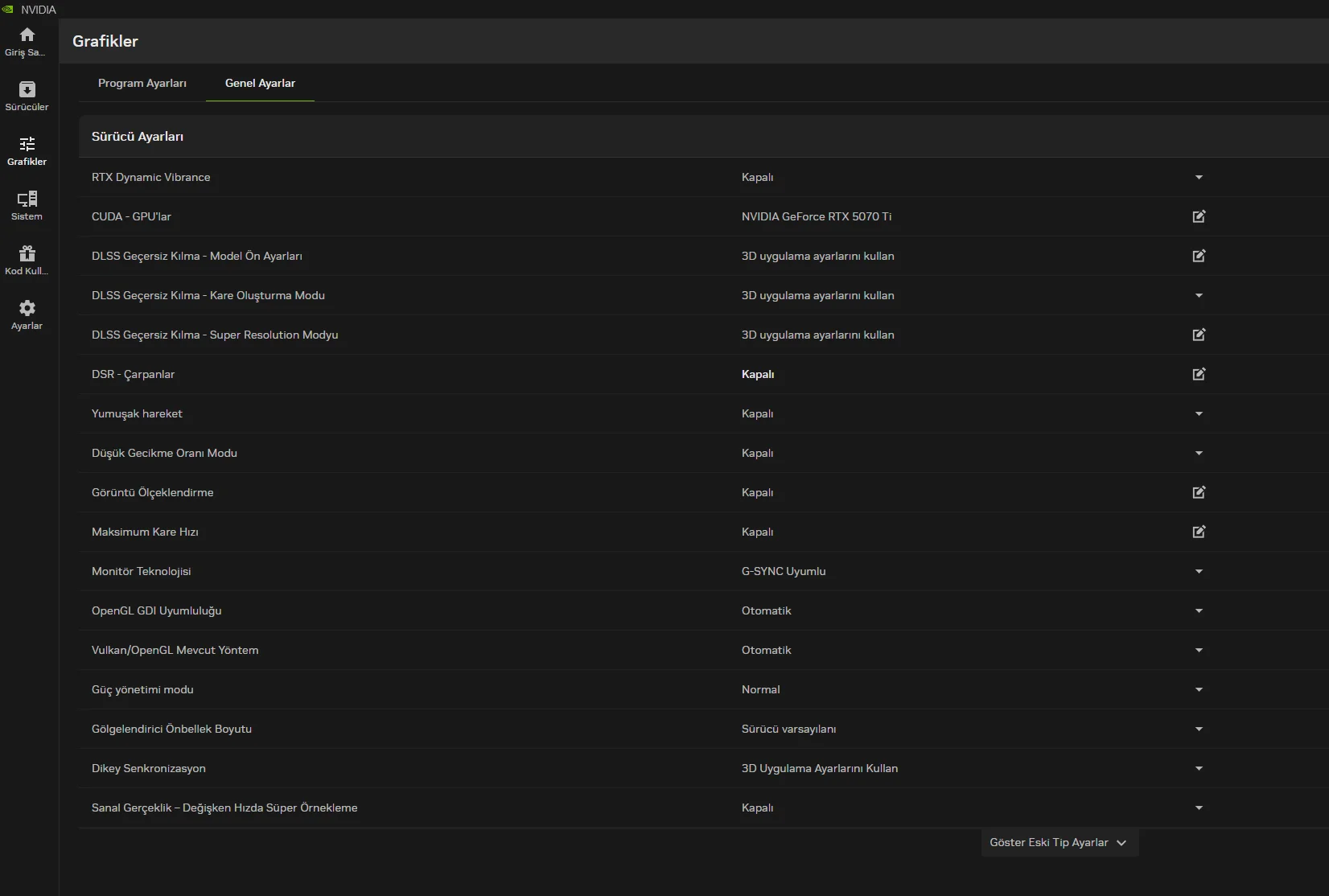
Task: Switch to the Program Ayarları tab
Action: click(x=142, y=83)
